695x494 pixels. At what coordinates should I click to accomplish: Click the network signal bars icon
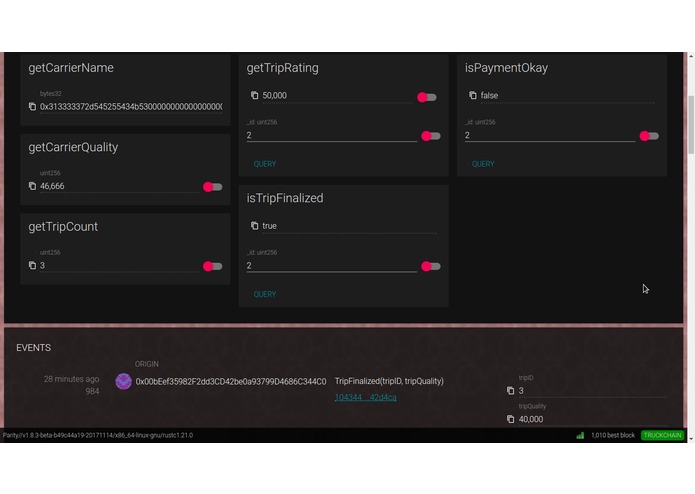pos(580,435)
